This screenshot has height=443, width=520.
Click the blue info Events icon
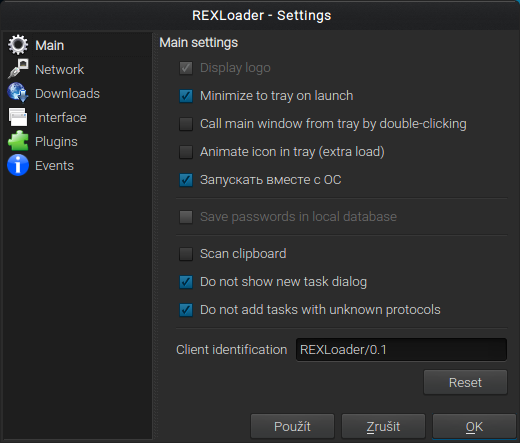(x=18, y=165)
